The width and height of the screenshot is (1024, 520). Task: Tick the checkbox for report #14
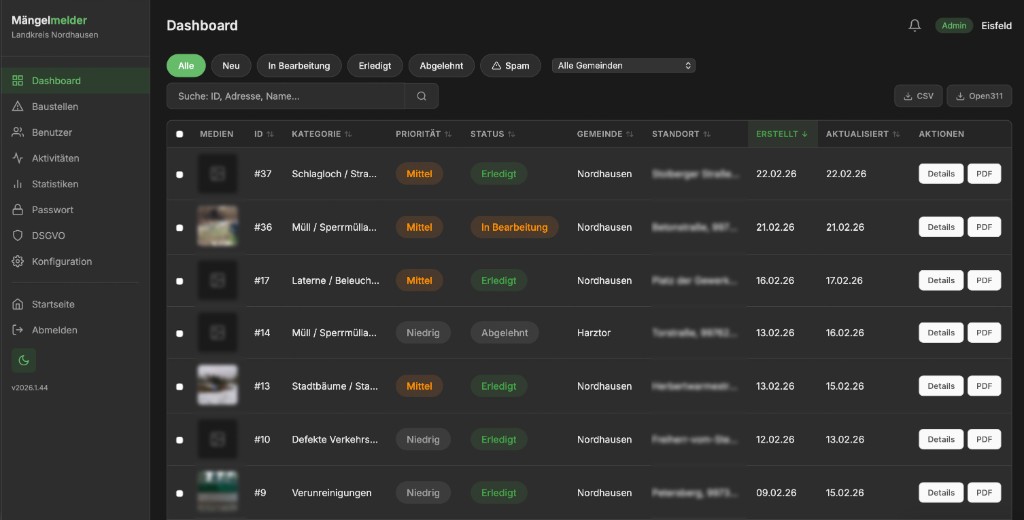click(x=180, y=333)
